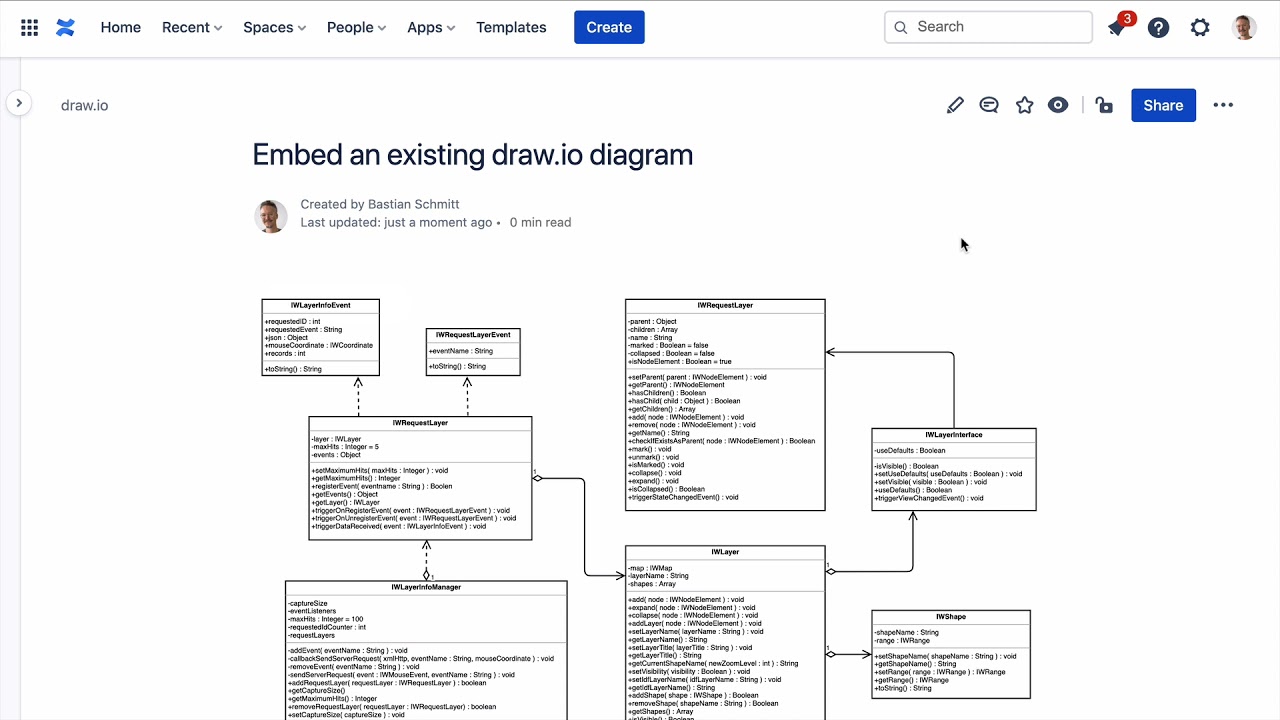Screen dimensions: 1280x720
Task: Expand the left sidebar chevron
Action: point(19,103)
